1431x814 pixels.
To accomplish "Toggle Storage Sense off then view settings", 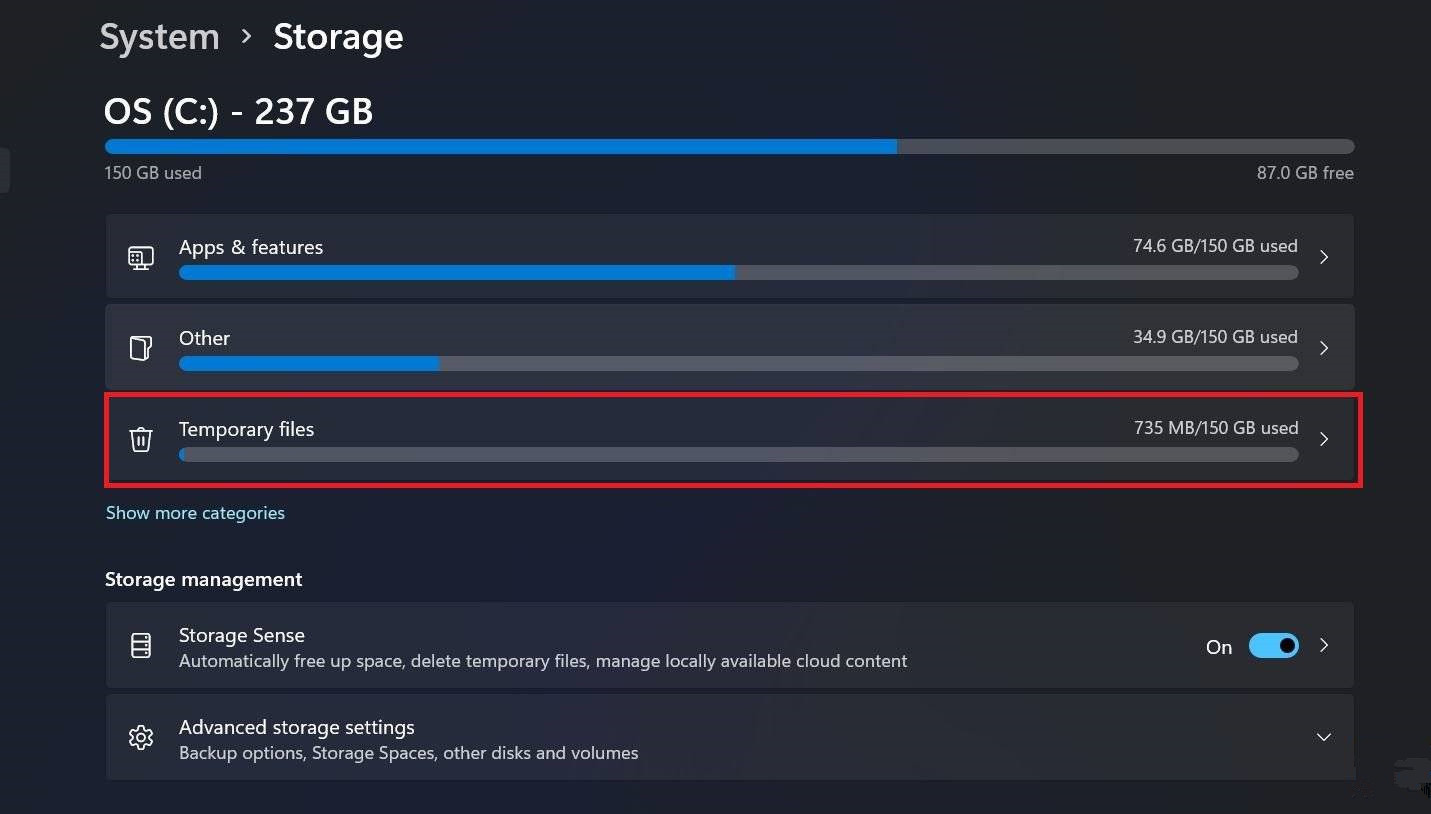I will (x=1273, y=645).
